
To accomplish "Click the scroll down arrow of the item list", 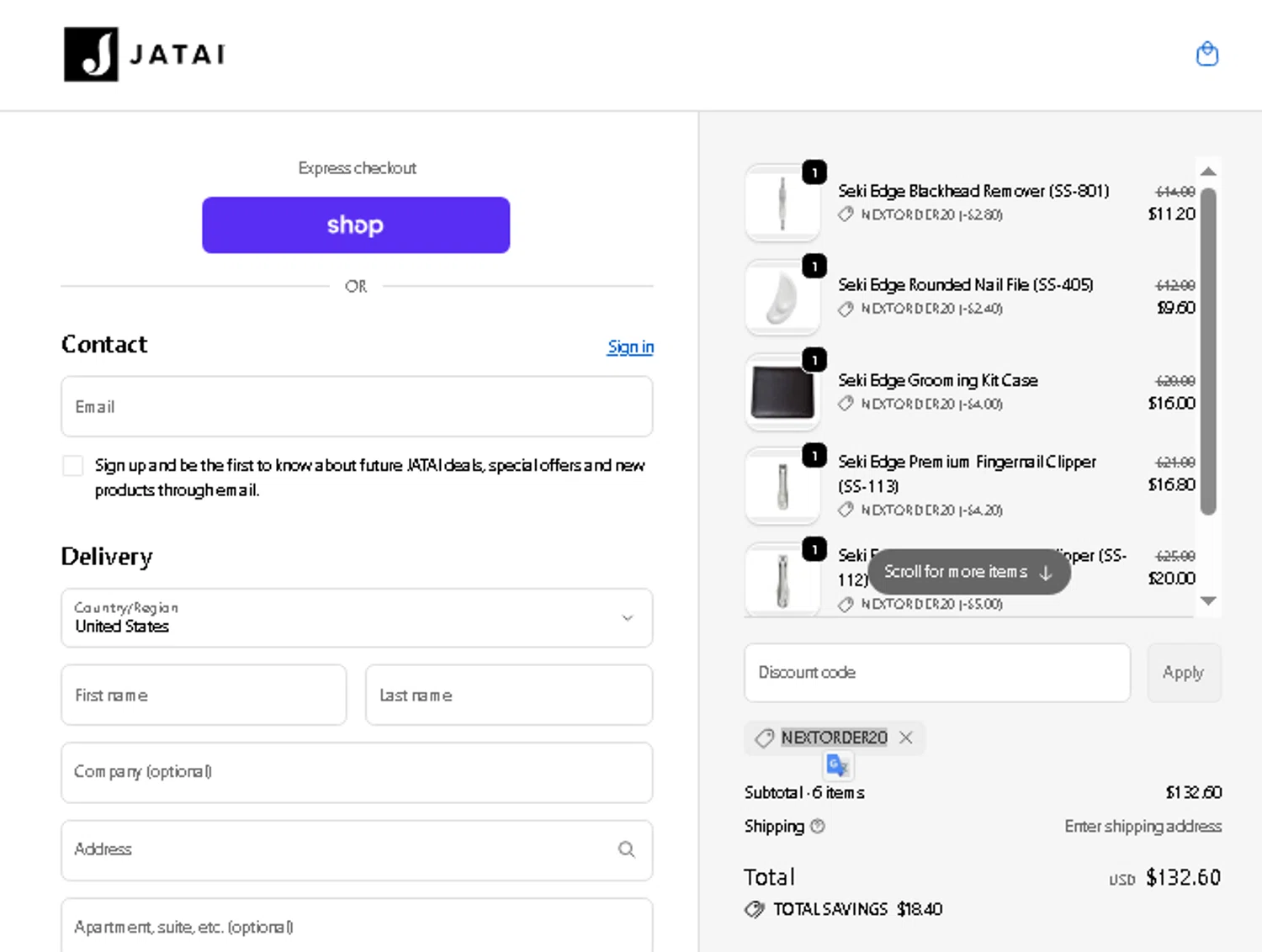I will coord(1208,600).
